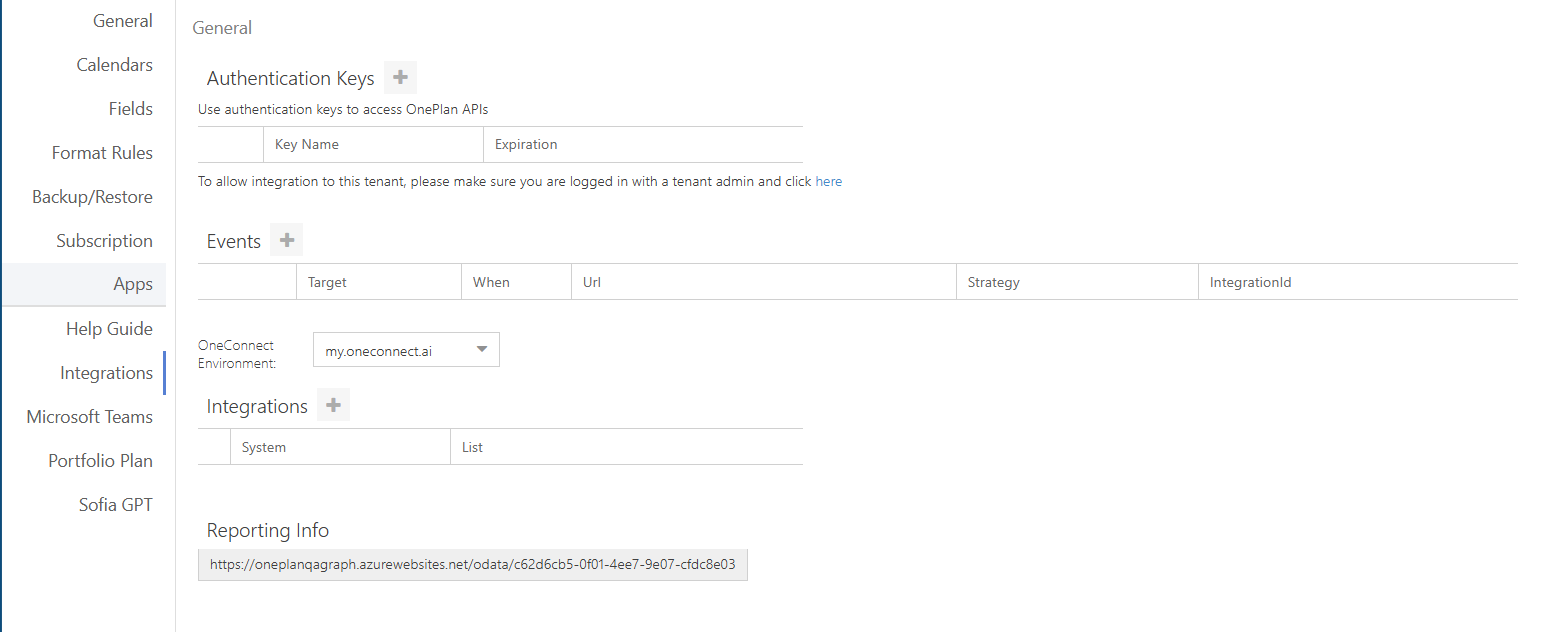
Task: Open Format Rules section
Action: click(x=102, y=153)
